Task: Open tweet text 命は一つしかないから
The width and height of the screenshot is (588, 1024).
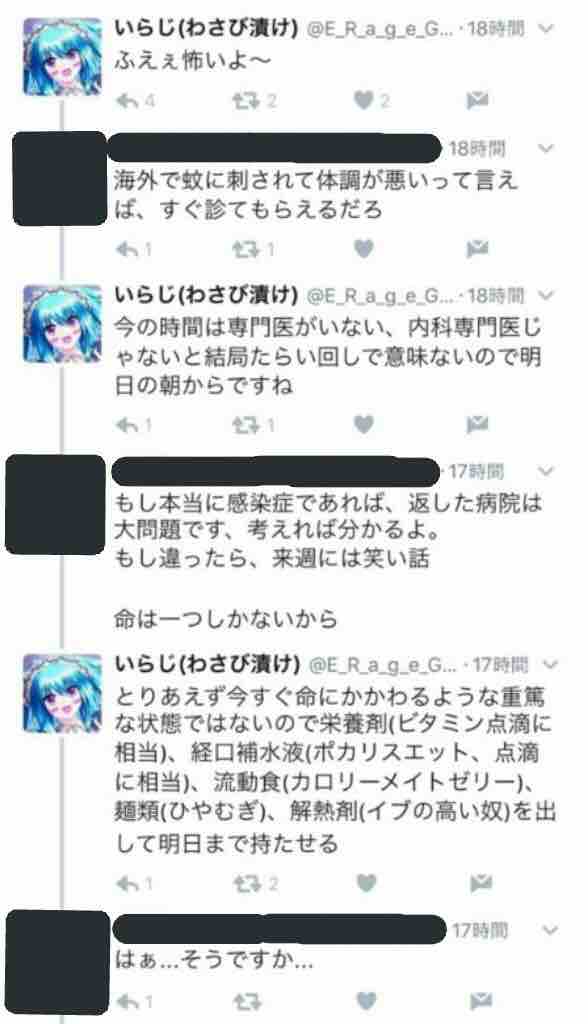Action: click(x=226, y=618)
